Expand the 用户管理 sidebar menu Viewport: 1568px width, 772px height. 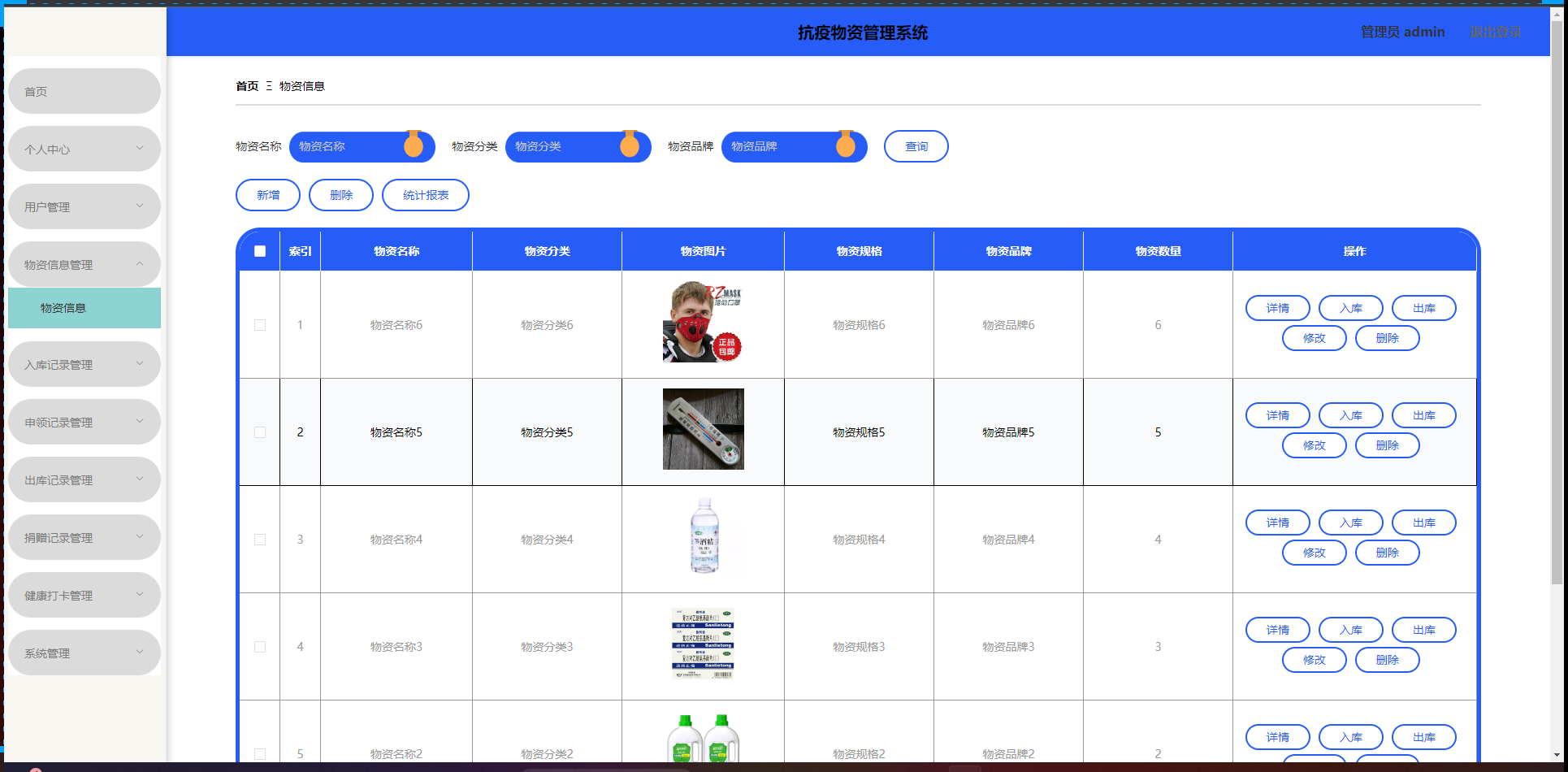[x=84, y=207]
